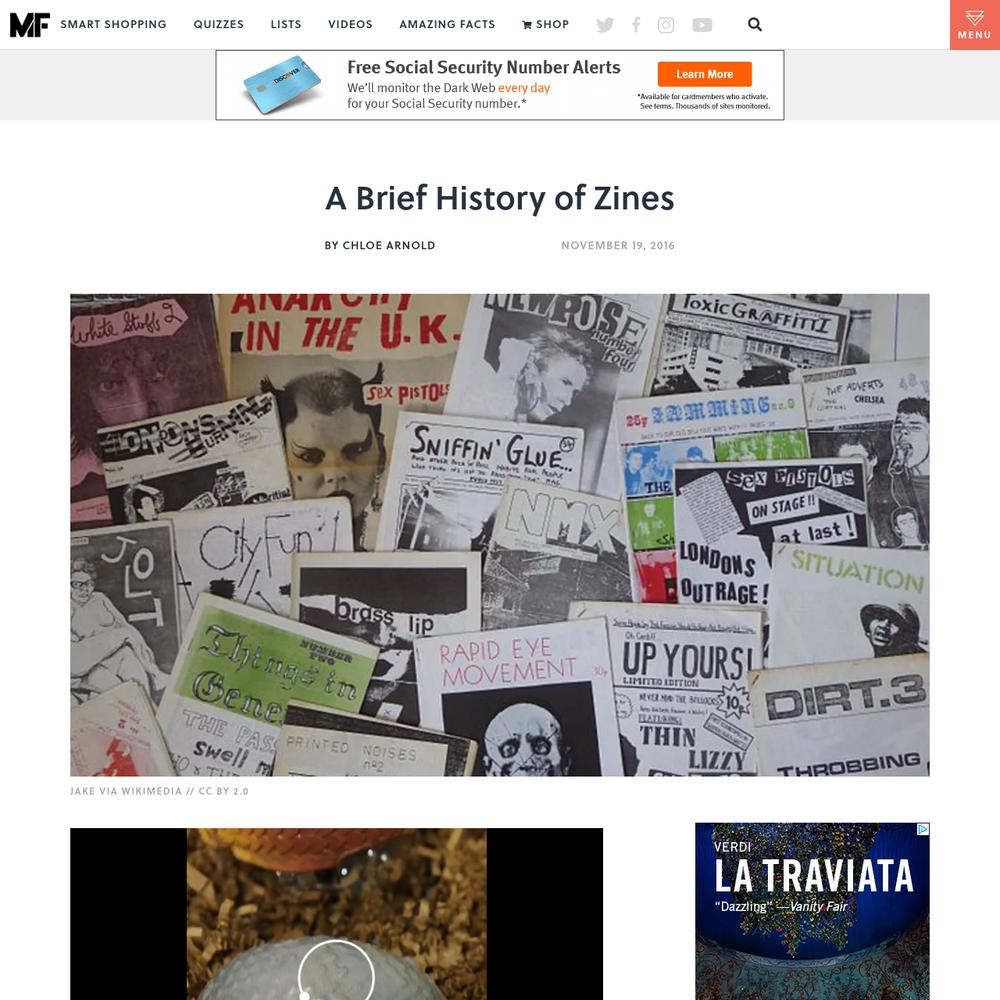The height and width of the screenshot is (1000, 1000).
Task: Open the YouTube social icon
Action: (702, 25)
